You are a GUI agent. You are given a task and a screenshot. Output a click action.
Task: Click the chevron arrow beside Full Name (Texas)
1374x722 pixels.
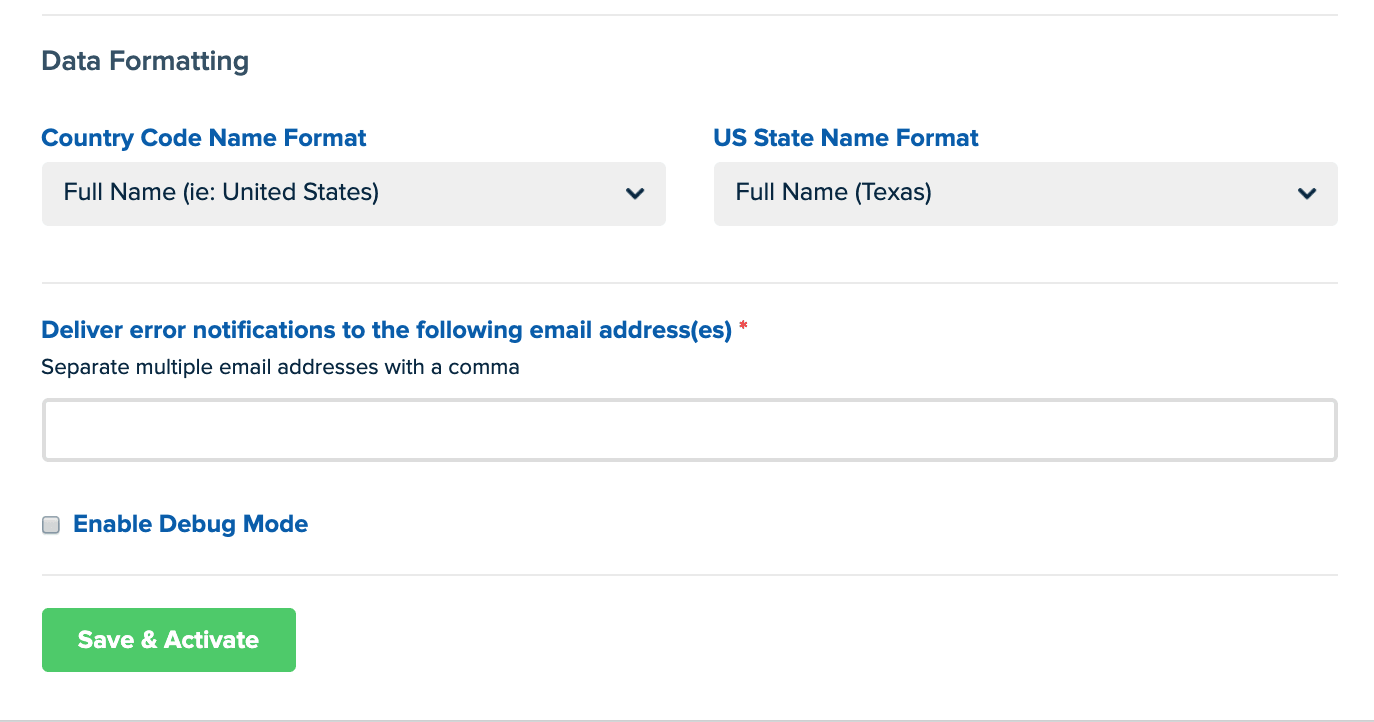[1307, 193]
